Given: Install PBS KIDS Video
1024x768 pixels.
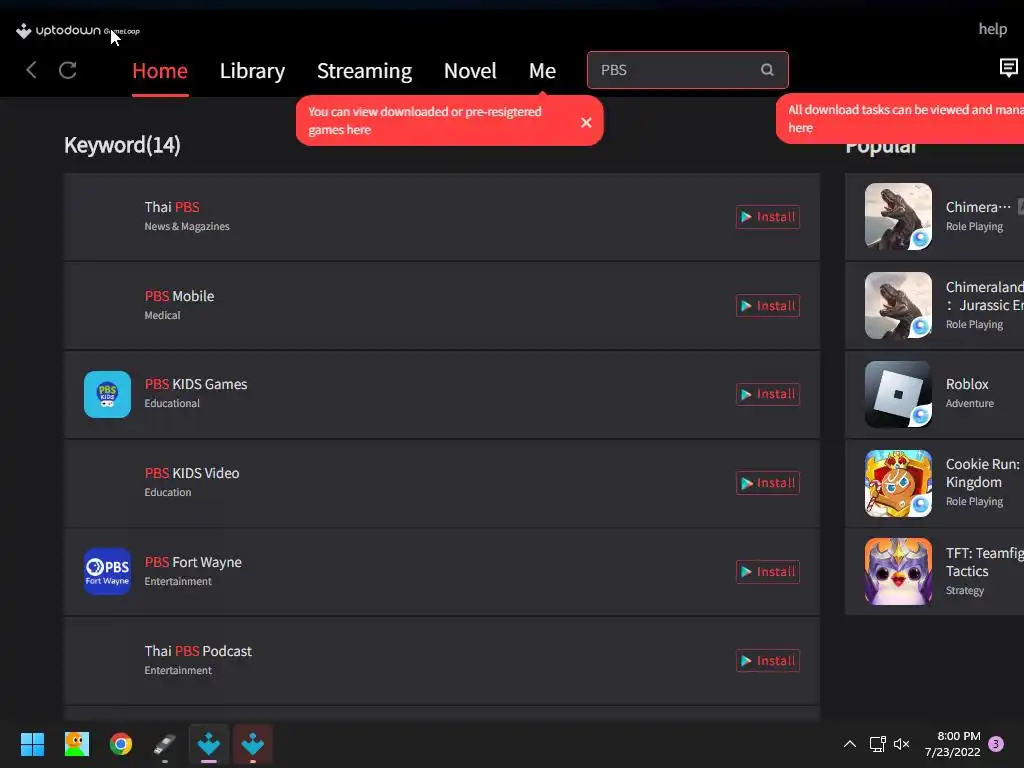Looking at the screenshot, I should click(x=767, y=483).
